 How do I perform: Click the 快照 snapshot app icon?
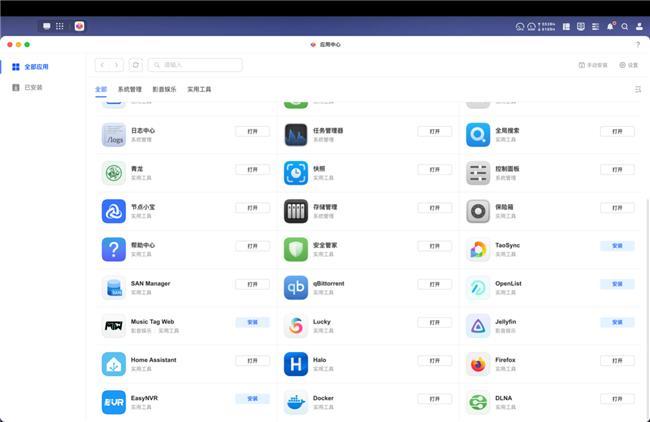pos(296,173)
